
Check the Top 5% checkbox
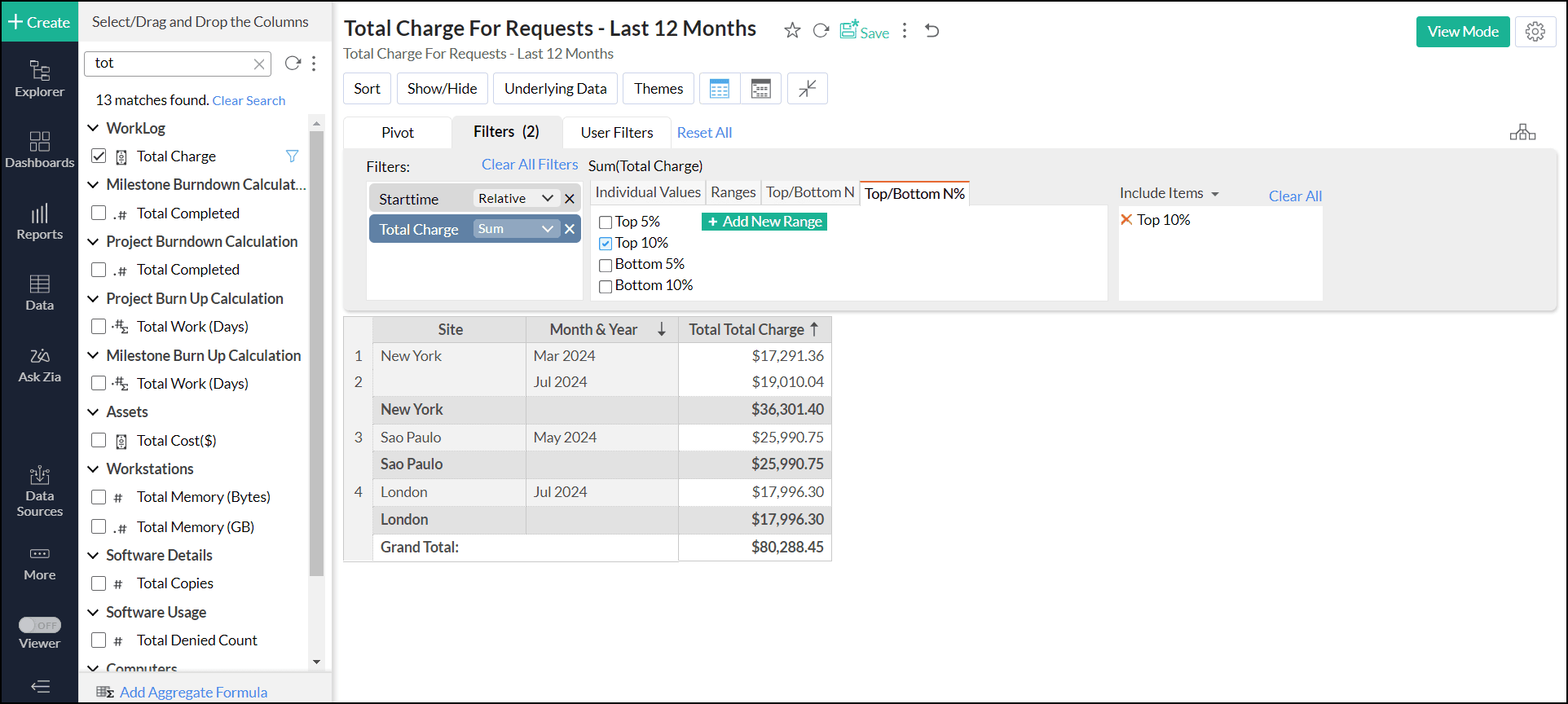click(606, 222)
